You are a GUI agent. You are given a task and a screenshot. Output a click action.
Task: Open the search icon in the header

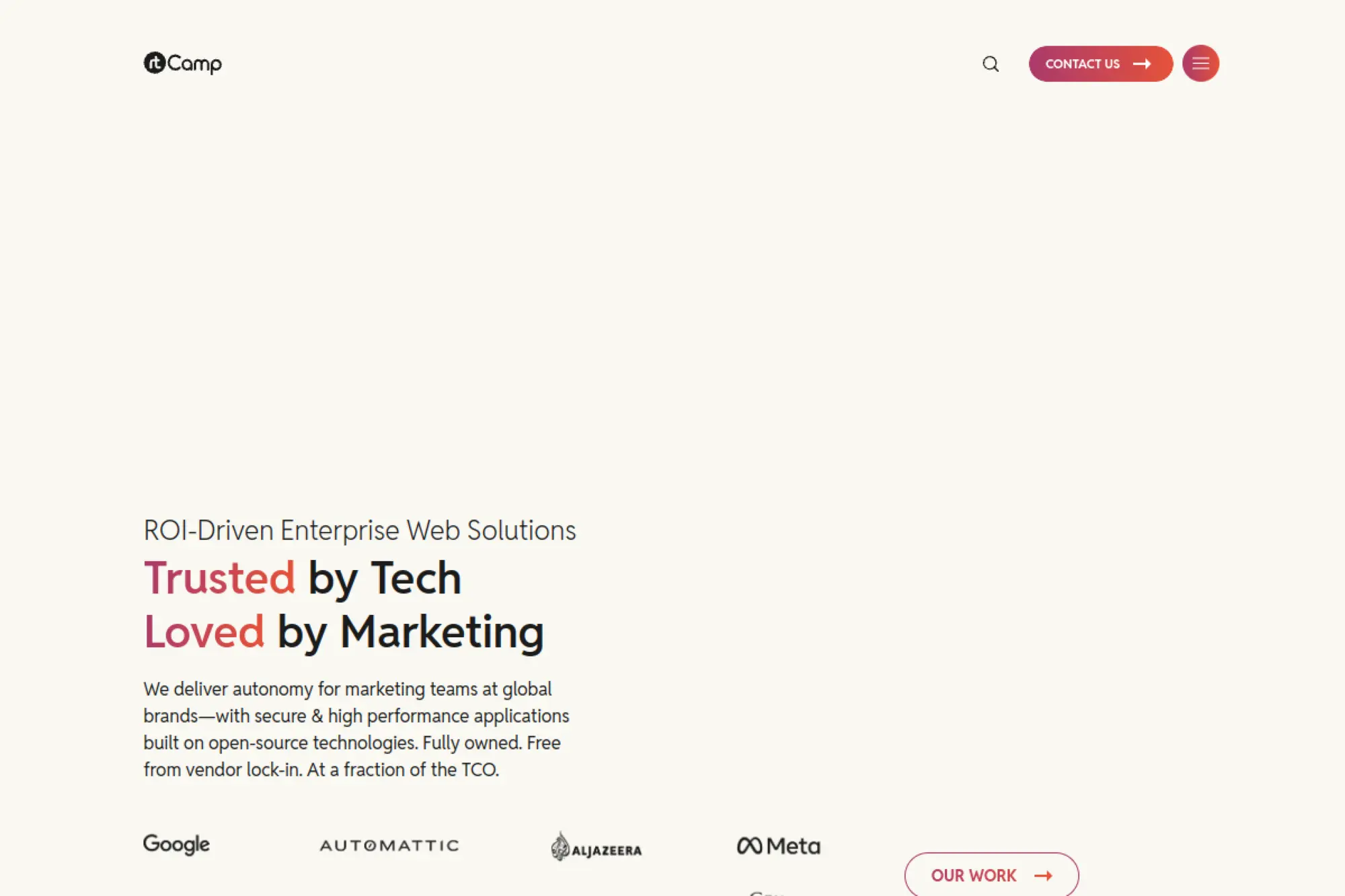point(991,64)
